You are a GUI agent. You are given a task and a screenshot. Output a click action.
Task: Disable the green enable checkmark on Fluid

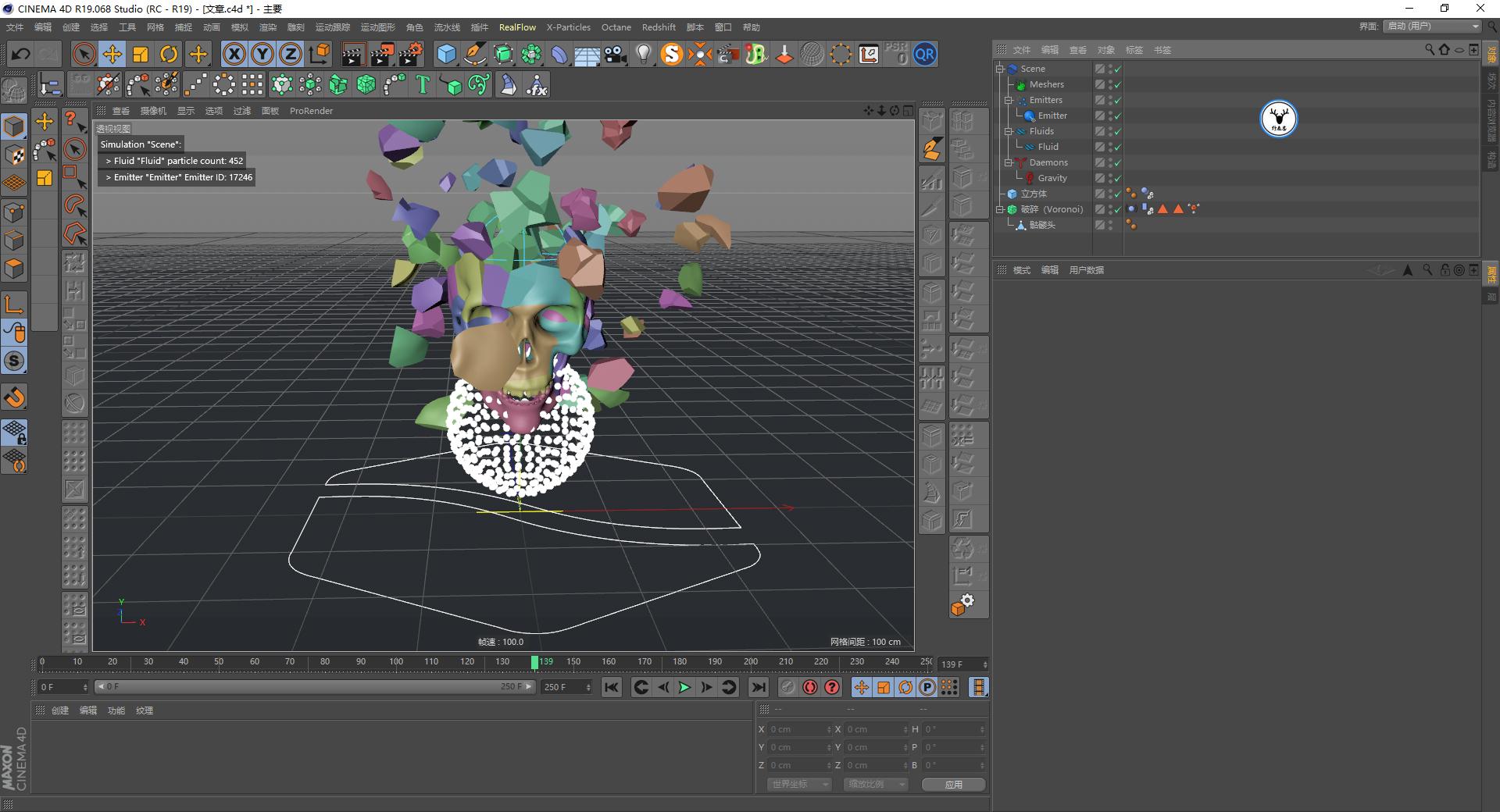click(x=1117, y=146)
